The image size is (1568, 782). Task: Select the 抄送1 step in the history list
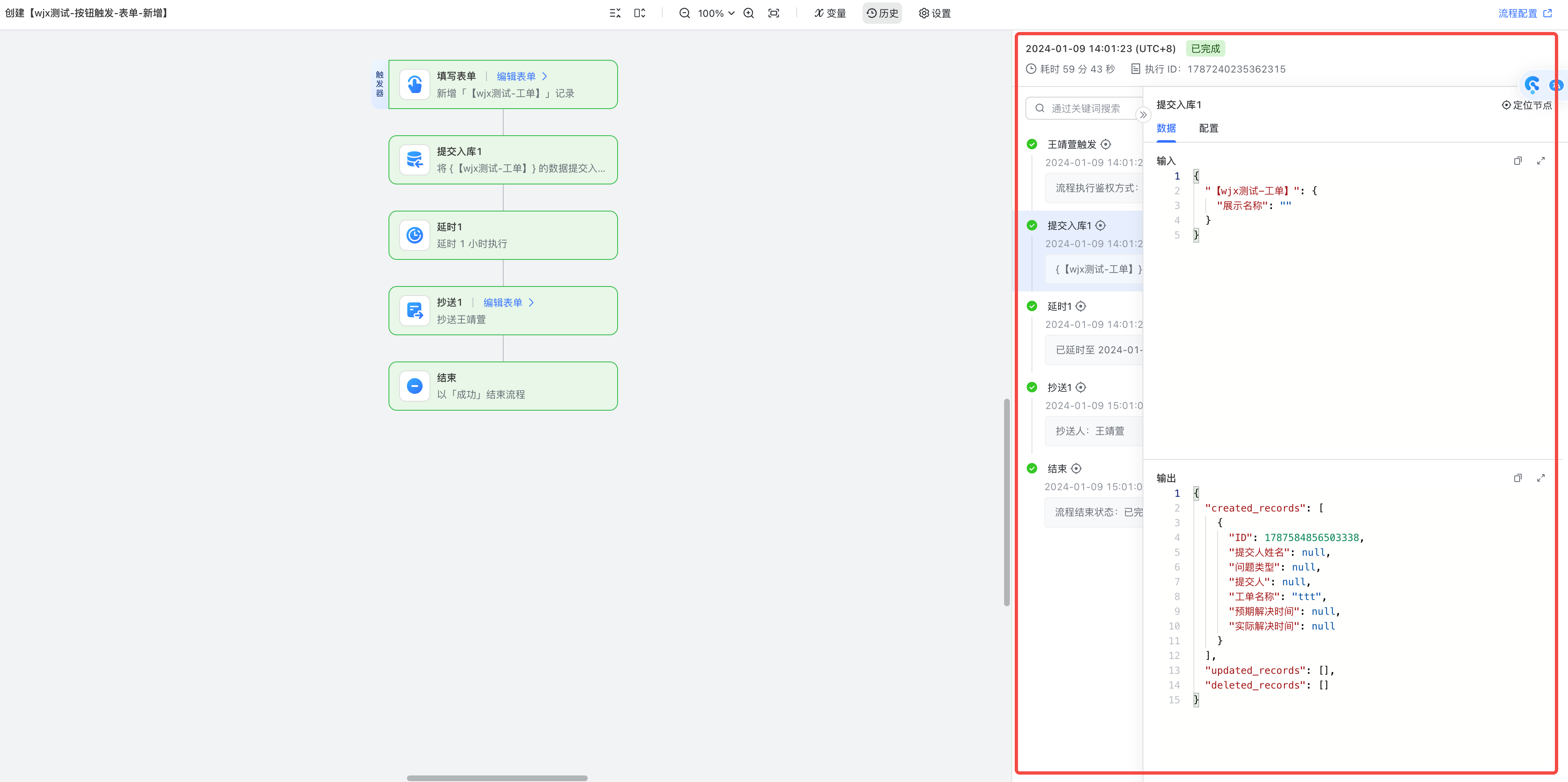(x=1059, y=387)
